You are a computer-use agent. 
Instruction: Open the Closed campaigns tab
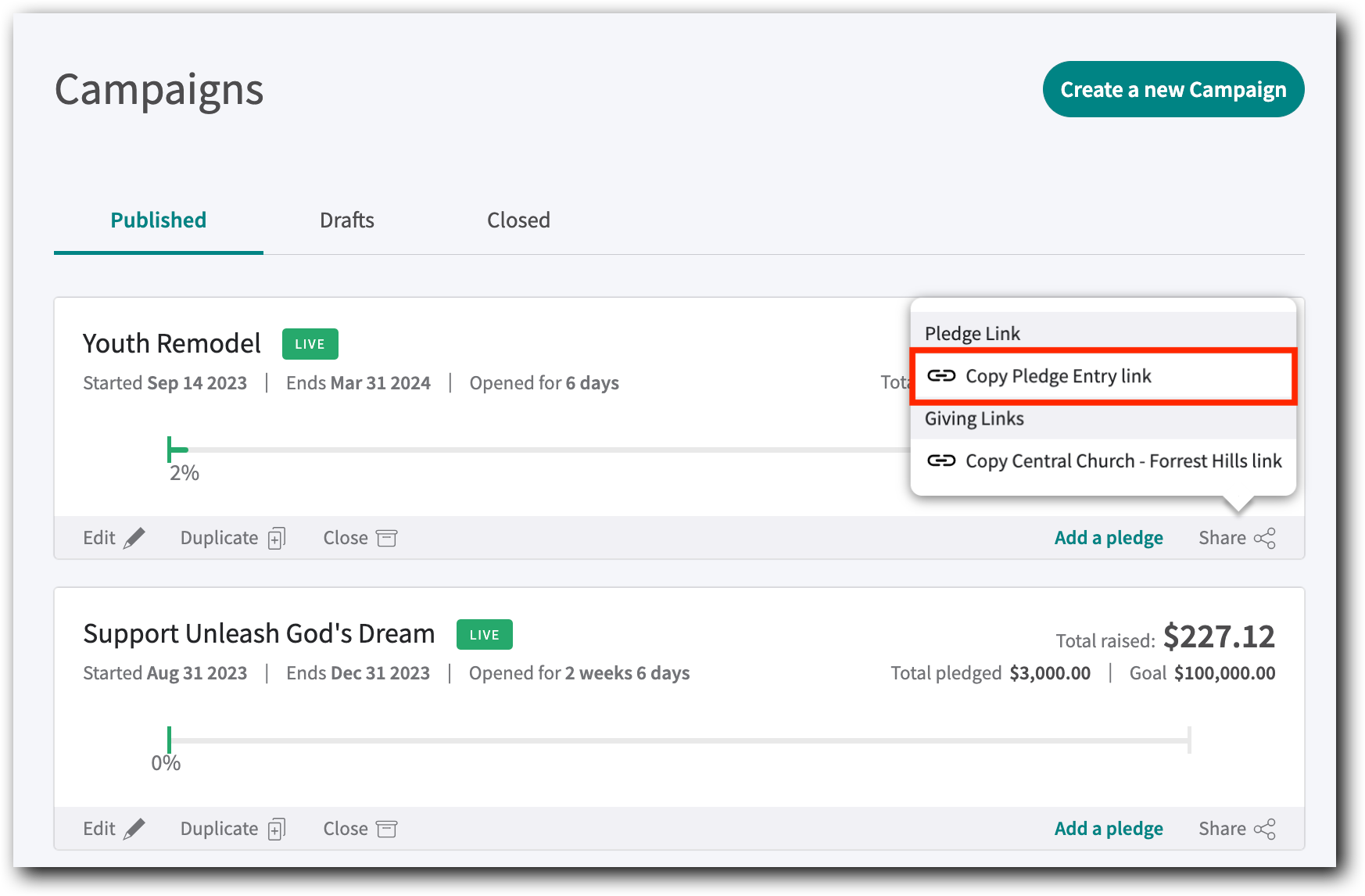click(518, 220)
